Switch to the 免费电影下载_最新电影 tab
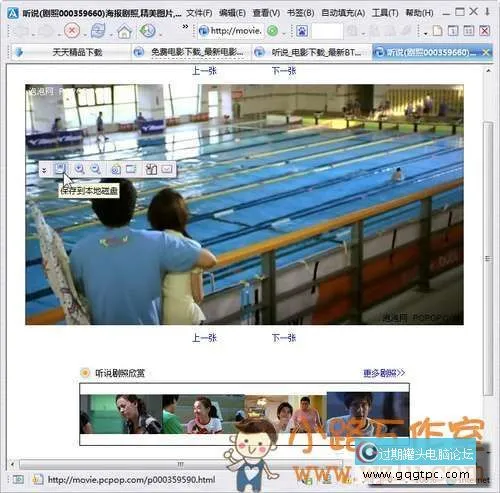The height and width of the screenshot is (493, 500). [x=191, y=52]
